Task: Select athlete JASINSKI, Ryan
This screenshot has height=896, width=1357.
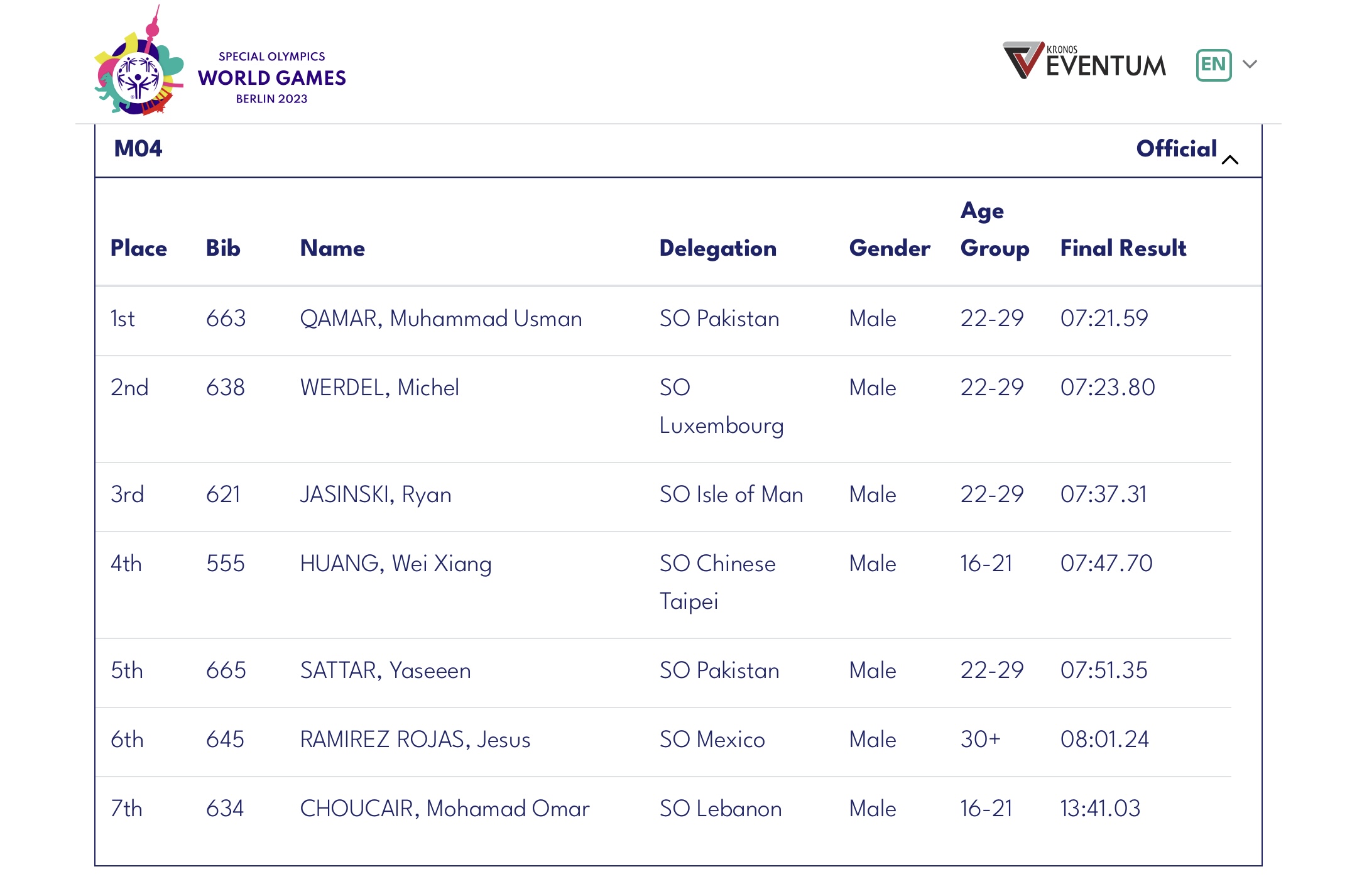Action: click(376, 494)
